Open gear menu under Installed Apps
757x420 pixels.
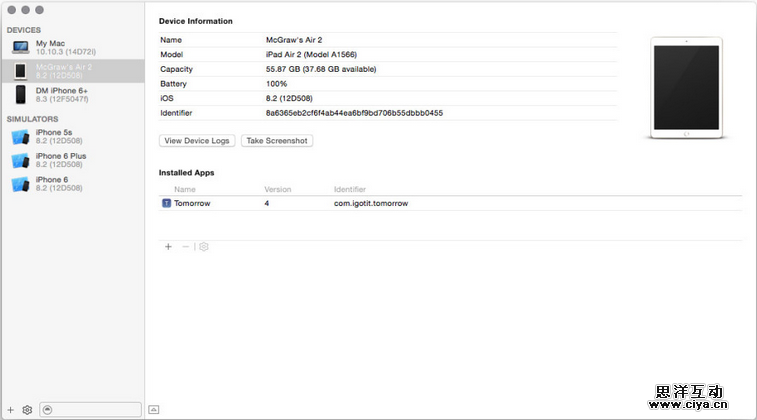203,246
